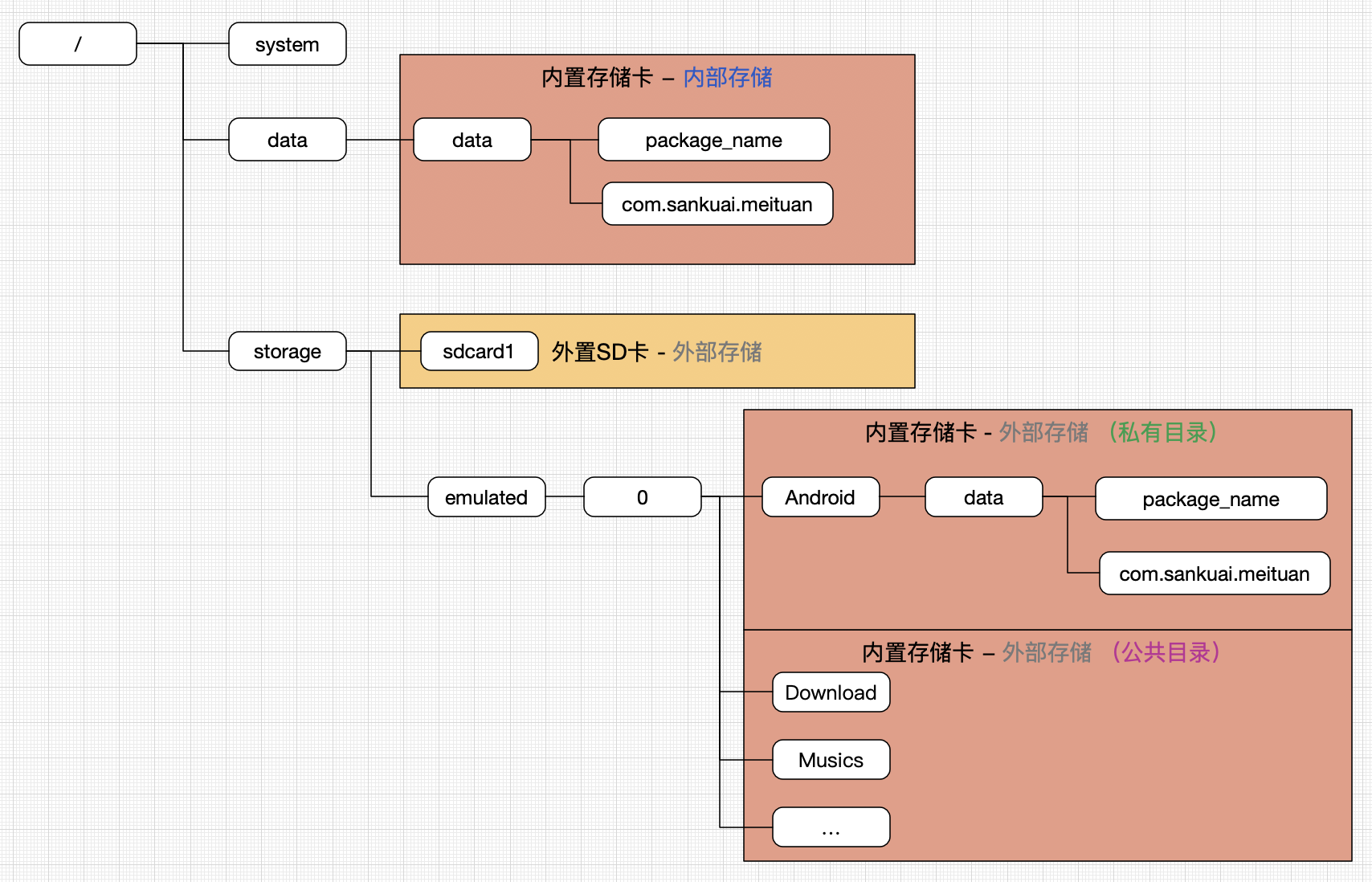Select the ellipsis "..." node
This screenshot has height=882, width=1372.
click(x=831, y=827)
